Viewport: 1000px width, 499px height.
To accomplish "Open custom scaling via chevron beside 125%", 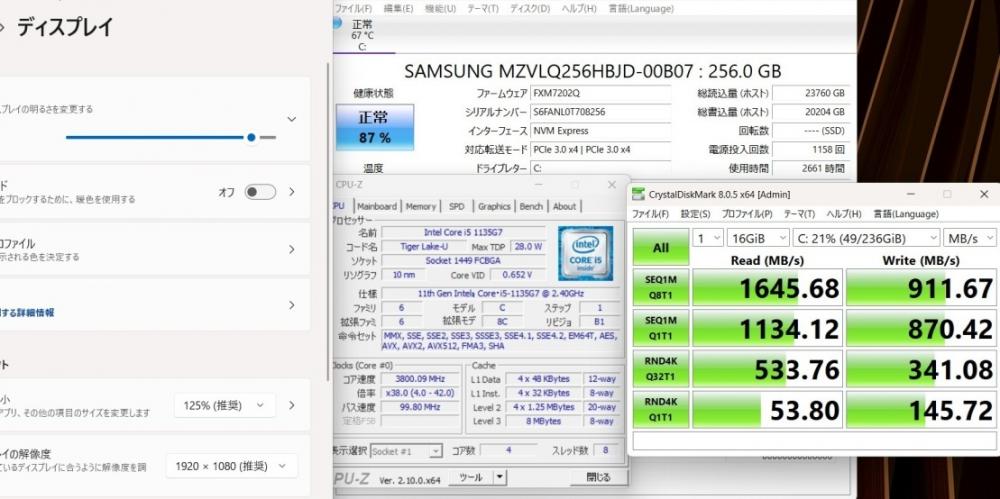I will tap(292, 405).
